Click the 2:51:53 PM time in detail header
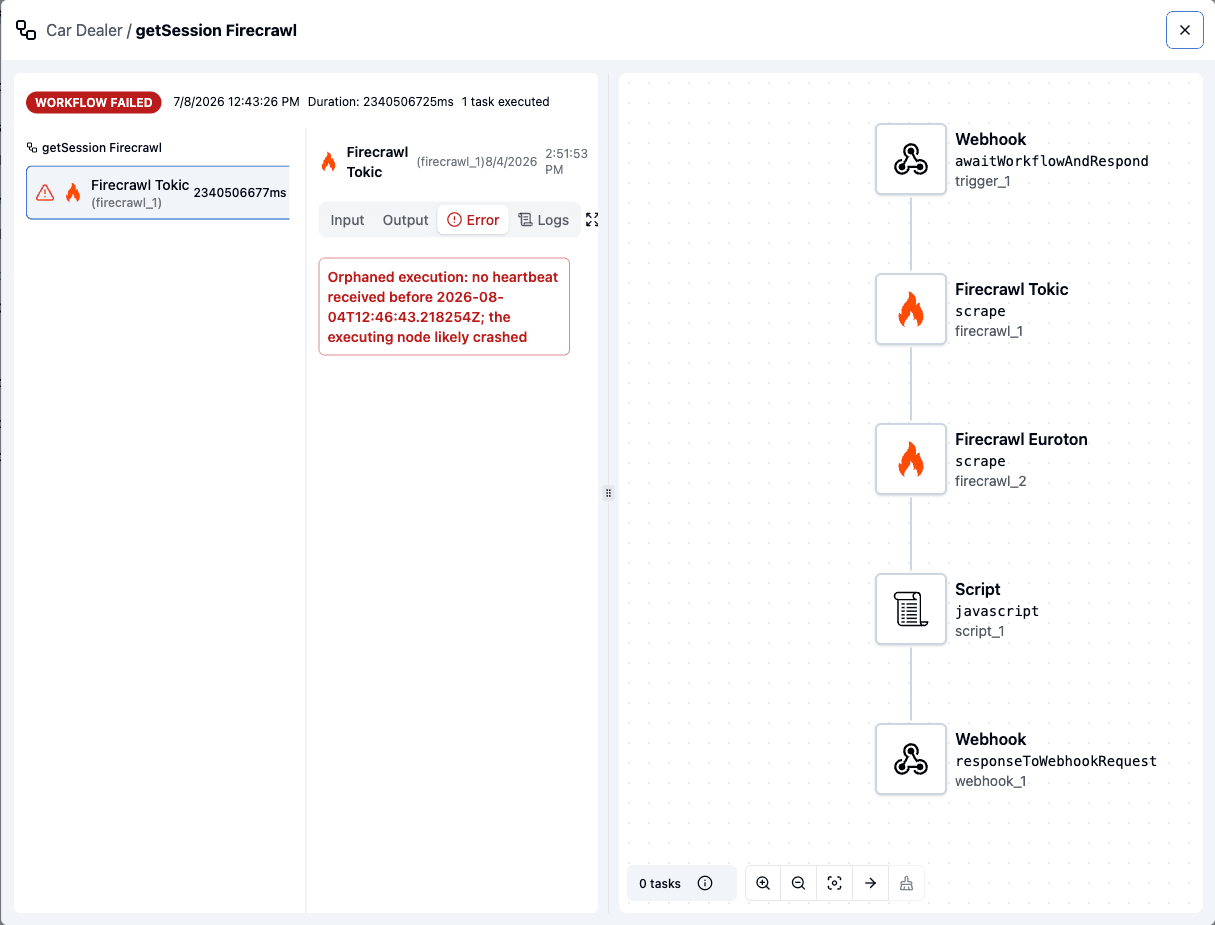The image size is (1215, 925). (566, 162)
